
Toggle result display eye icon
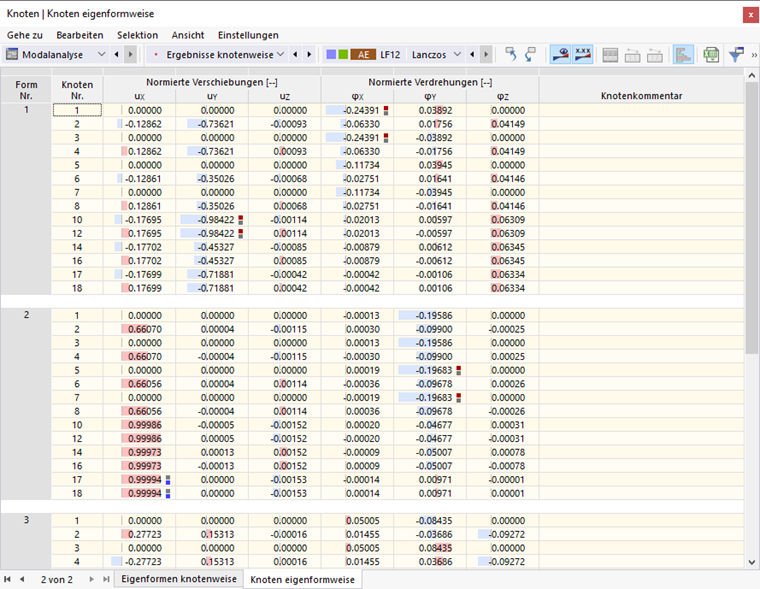click(x=560, y=54)
